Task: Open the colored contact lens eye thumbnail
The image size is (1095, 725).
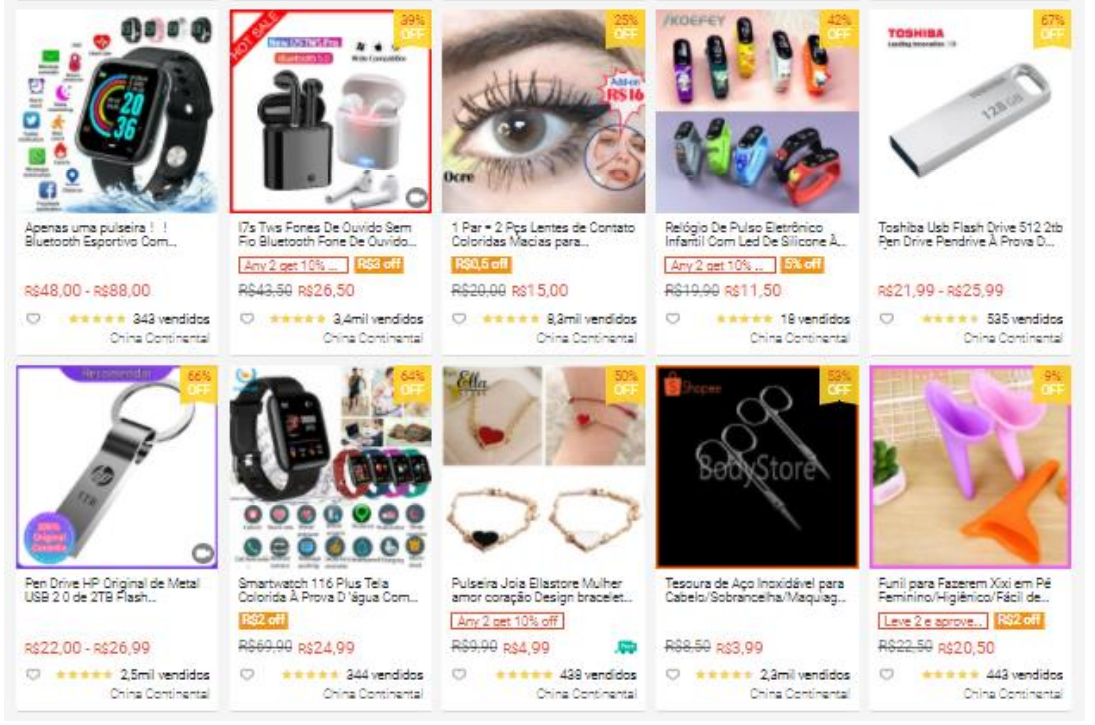Action: pos(543,112)
